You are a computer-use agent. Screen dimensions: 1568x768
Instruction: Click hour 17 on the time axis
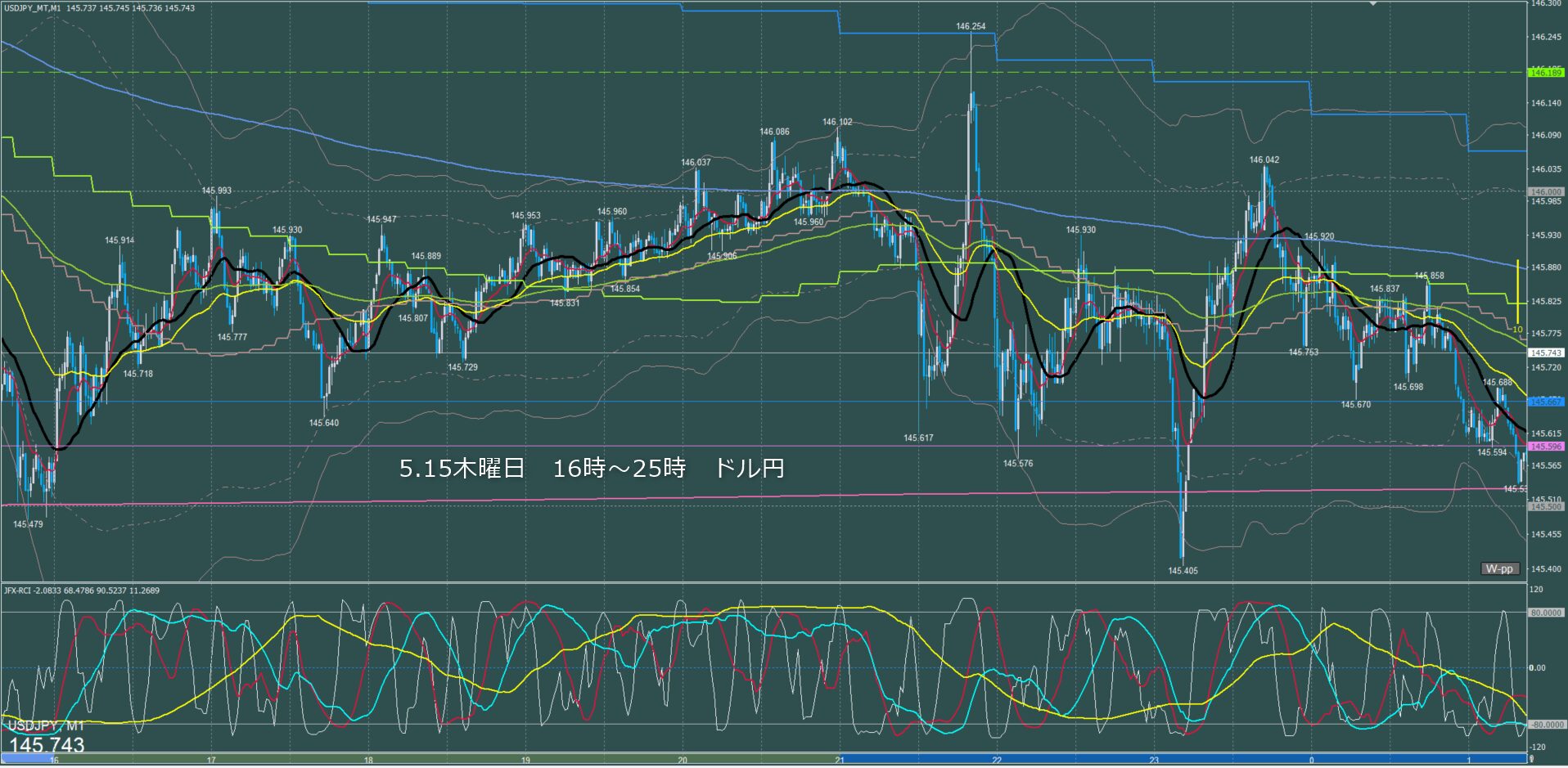tap(211, 761)
